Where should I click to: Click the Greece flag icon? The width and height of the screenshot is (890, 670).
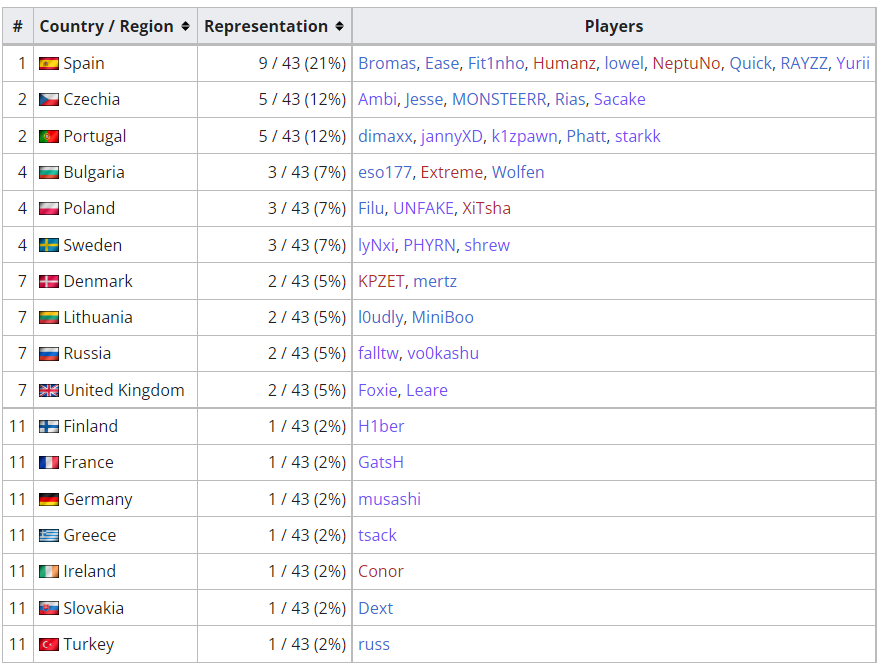49,535
